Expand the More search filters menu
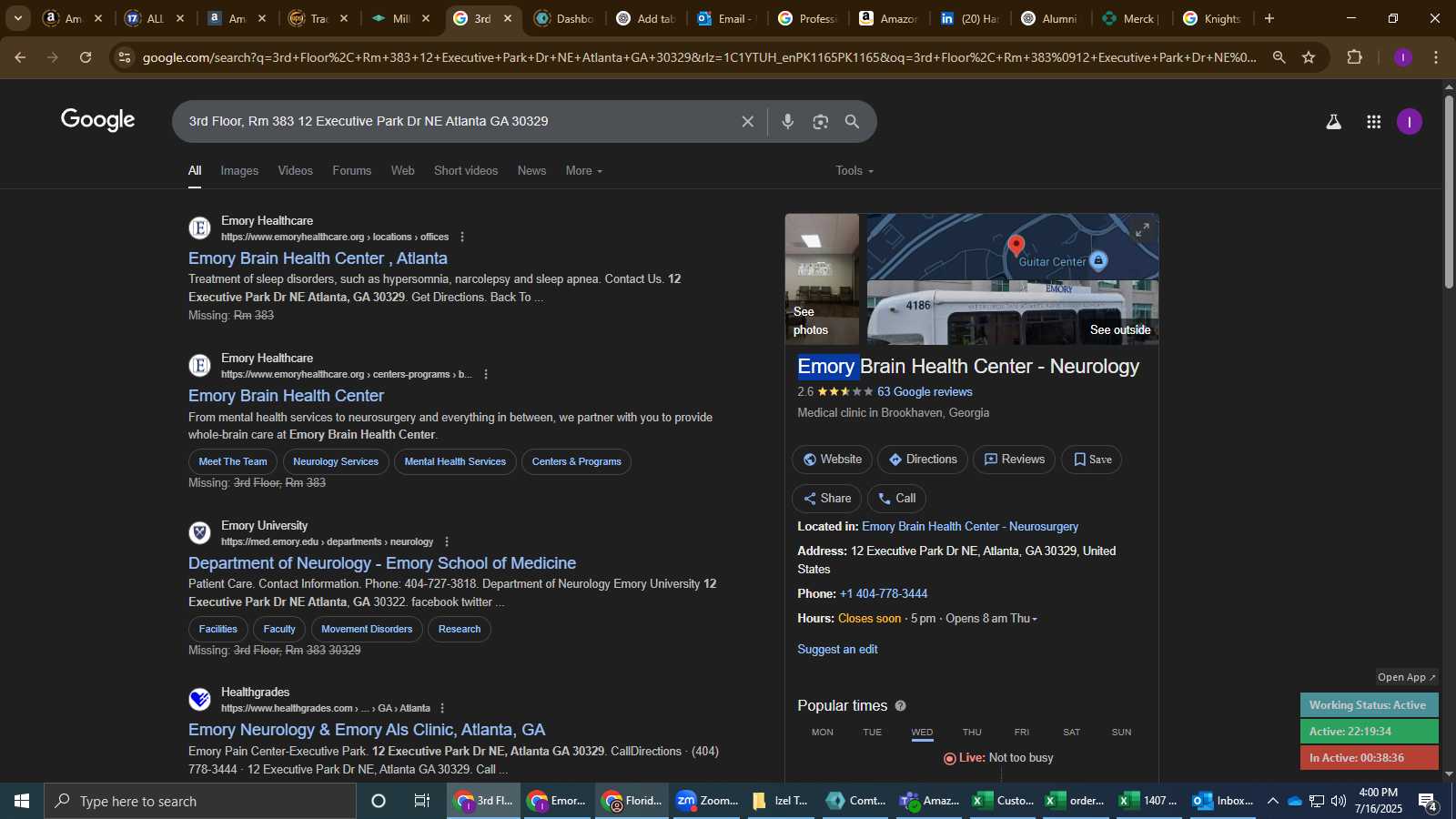Screen dimensions: 1456x819 point(584,171)
